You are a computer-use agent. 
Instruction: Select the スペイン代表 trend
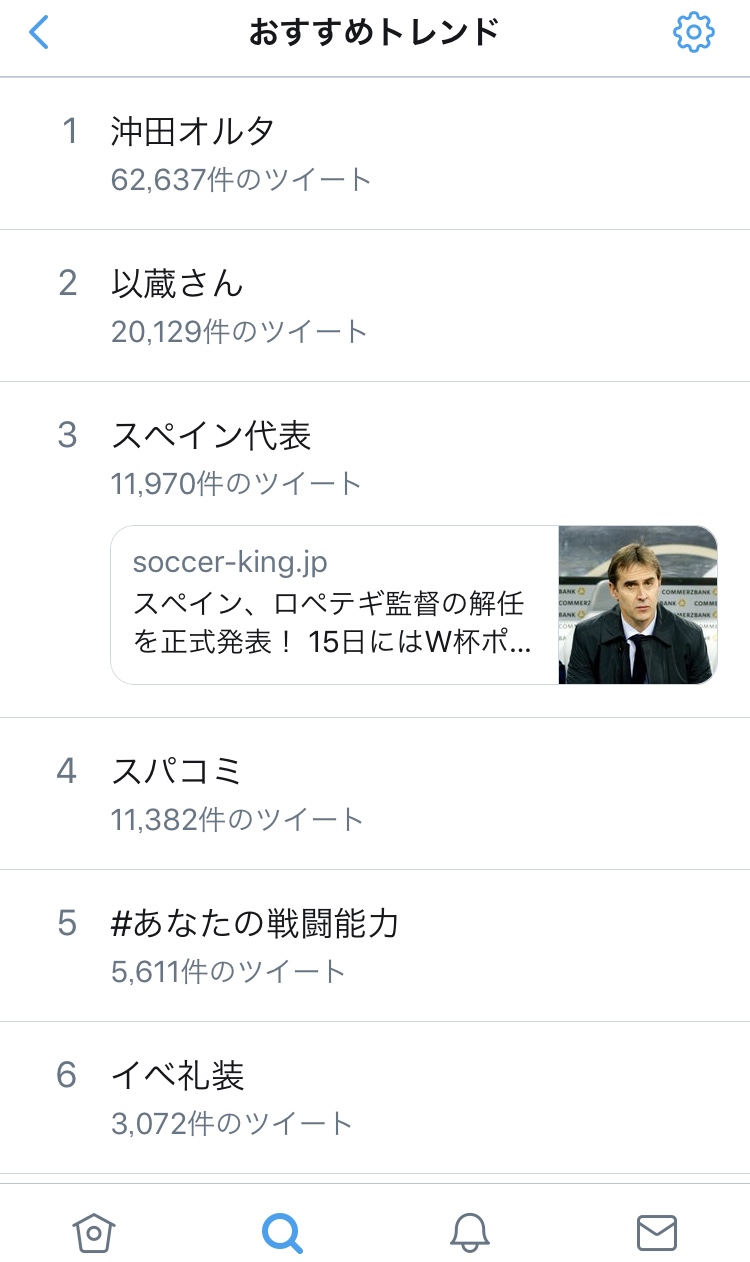coord(211,436)
